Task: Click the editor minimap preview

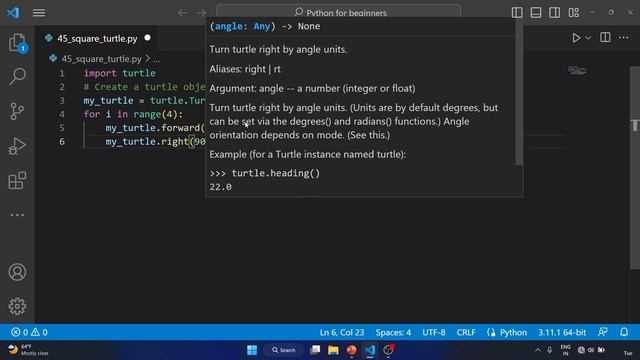Action: 578,71
